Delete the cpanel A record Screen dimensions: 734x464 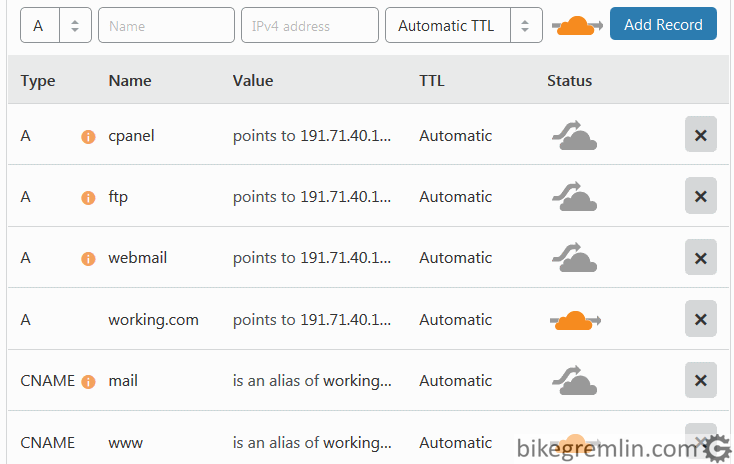click(x=701, y=134)
